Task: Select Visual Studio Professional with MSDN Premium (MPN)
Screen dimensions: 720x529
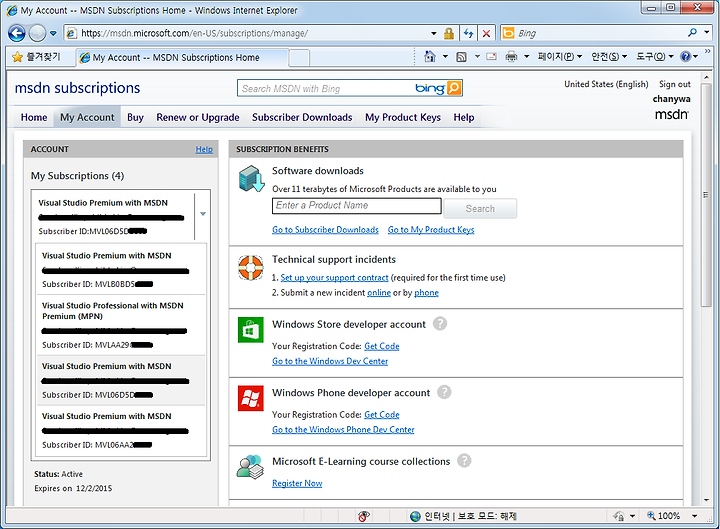Action: click(121, 325)
